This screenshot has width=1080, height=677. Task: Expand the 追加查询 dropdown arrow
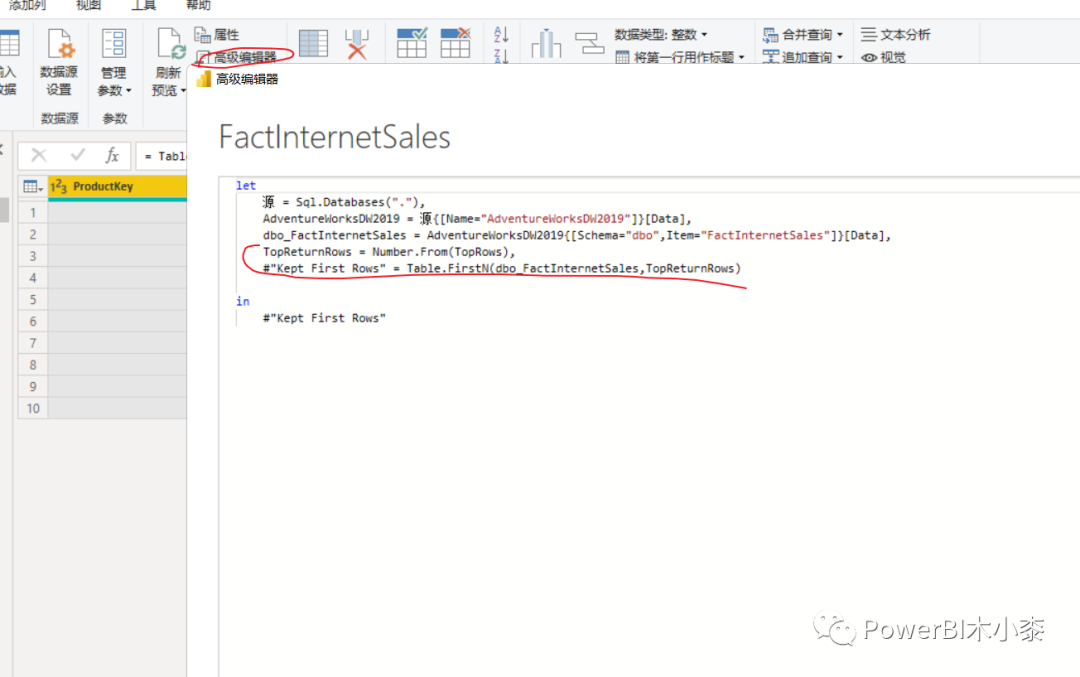[840, 57]
